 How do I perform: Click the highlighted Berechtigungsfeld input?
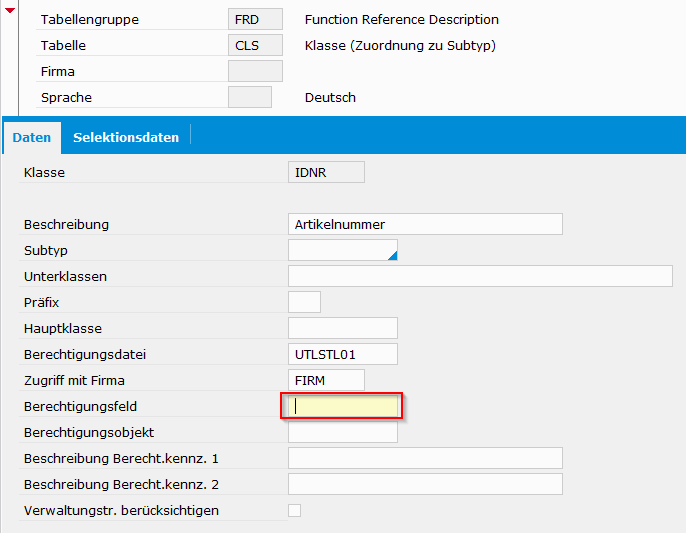342,406
